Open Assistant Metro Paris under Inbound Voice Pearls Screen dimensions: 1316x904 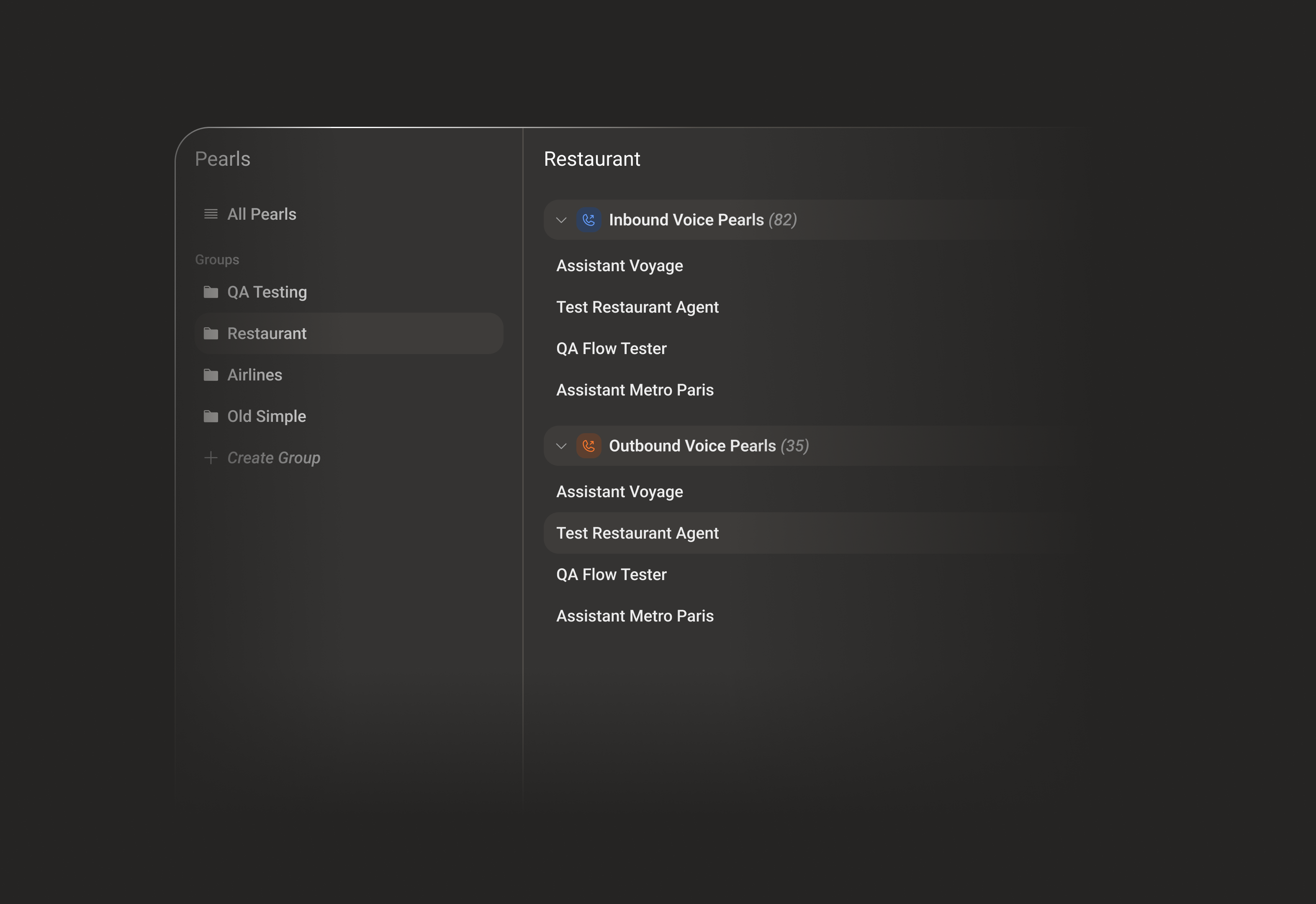pos(635,390)
